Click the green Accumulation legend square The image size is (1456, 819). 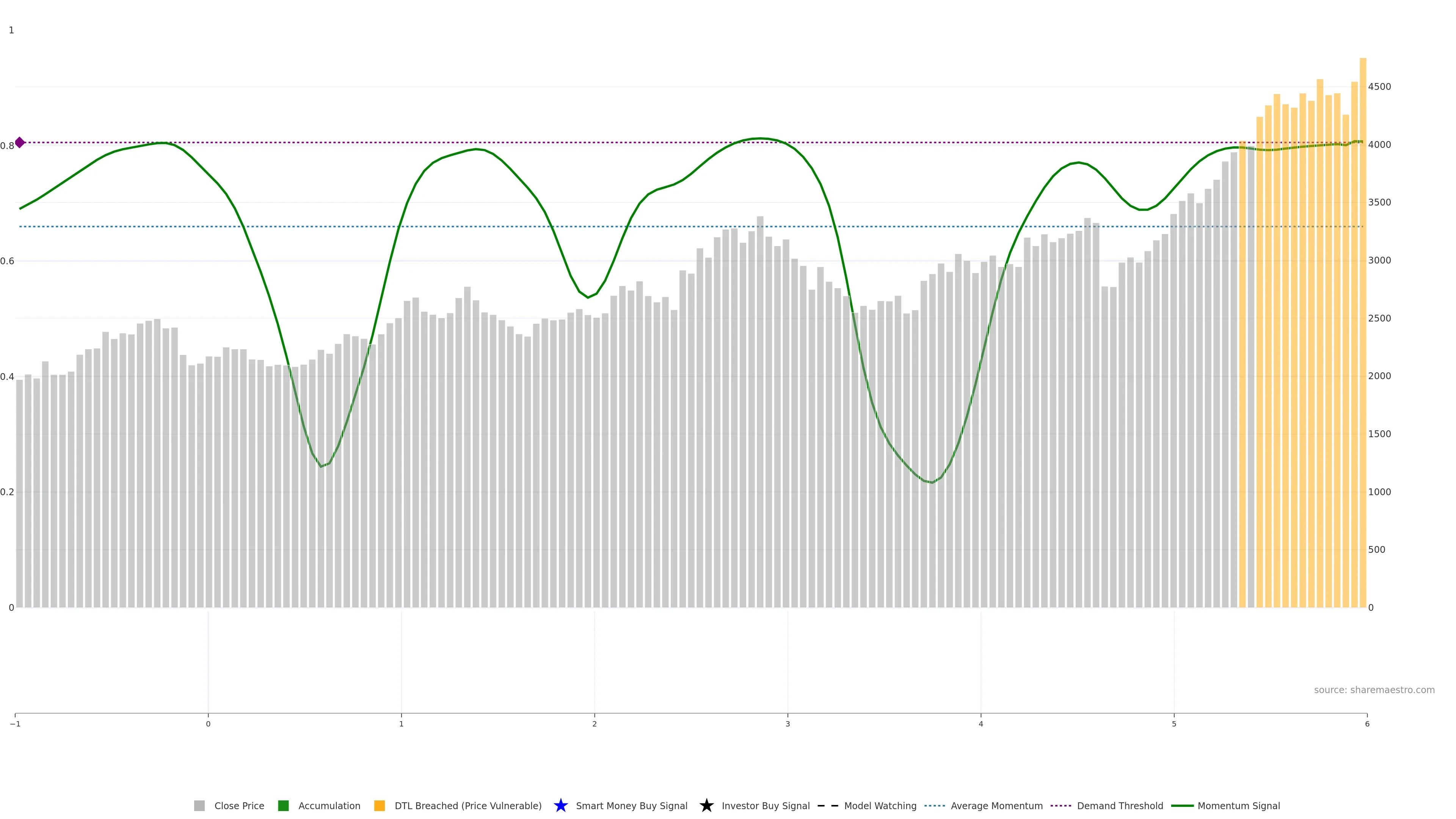click(x=283, y=805)
